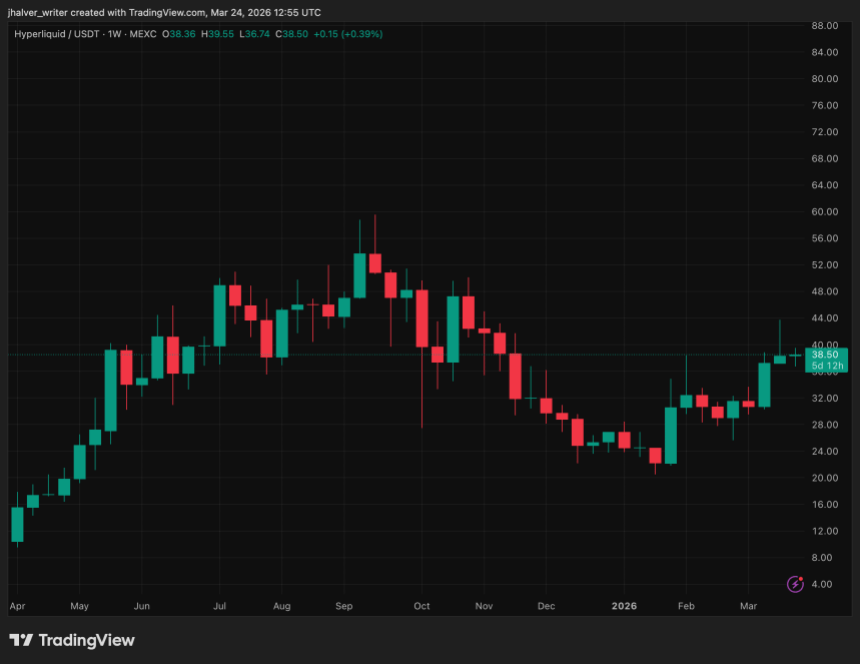Click the 2026 label on time axis

click(624, 606)
